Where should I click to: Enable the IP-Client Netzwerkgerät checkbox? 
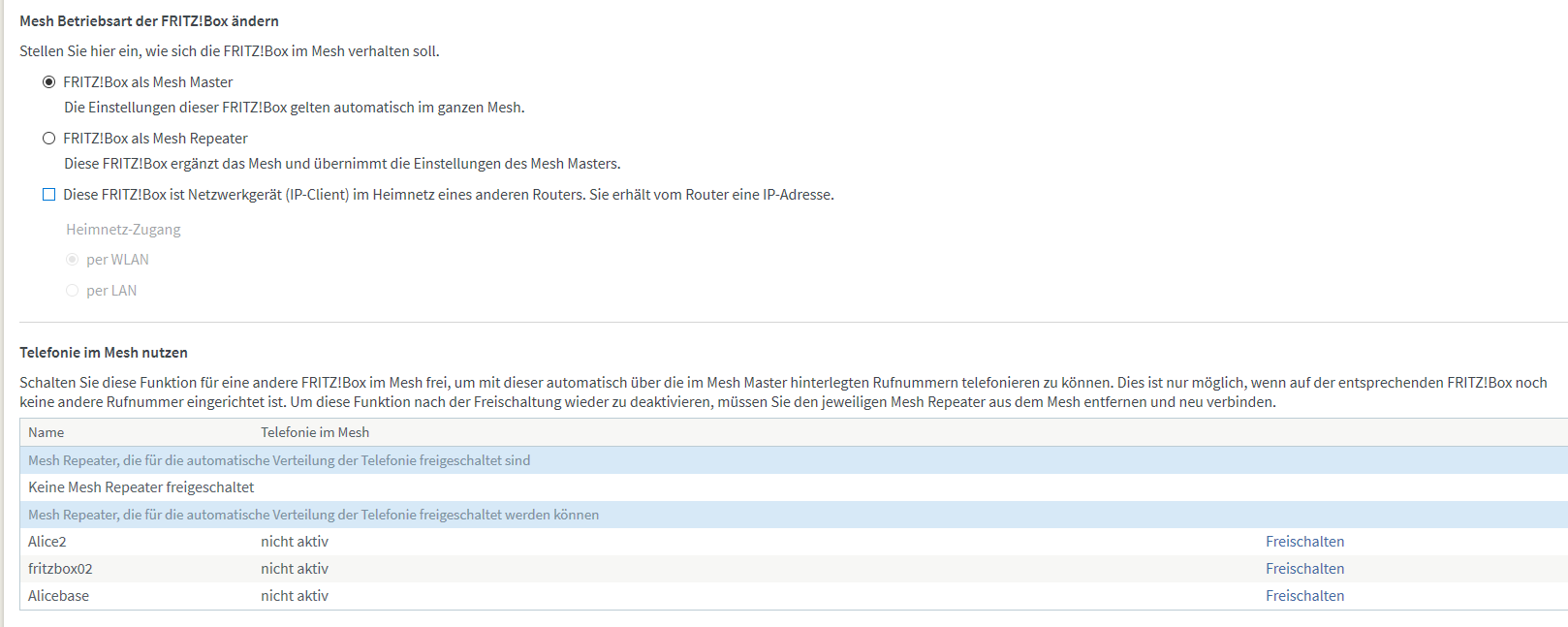click(x=48, y=195)
